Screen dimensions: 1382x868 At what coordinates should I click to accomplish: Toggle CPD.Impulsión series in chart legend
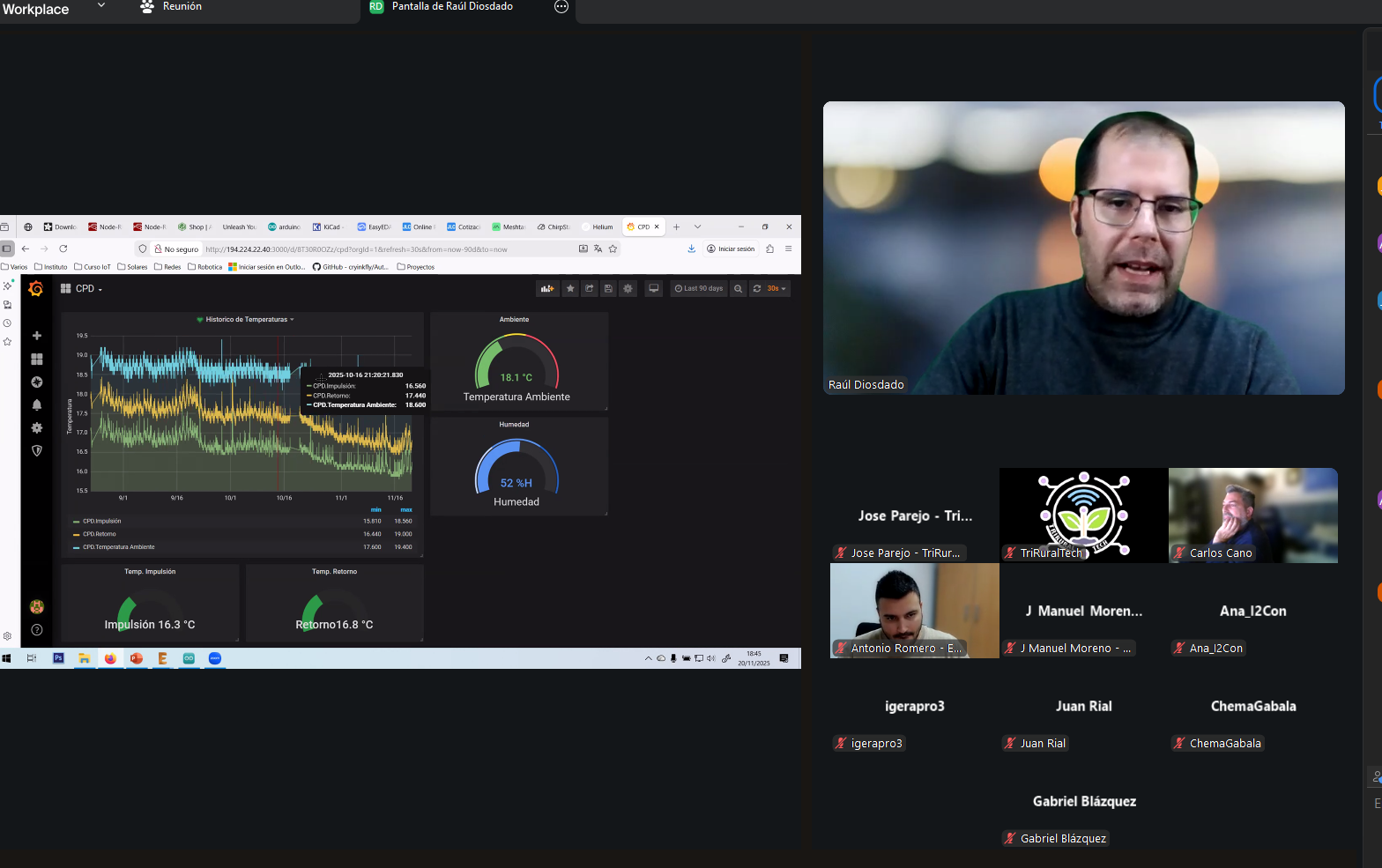coord(102,522)
